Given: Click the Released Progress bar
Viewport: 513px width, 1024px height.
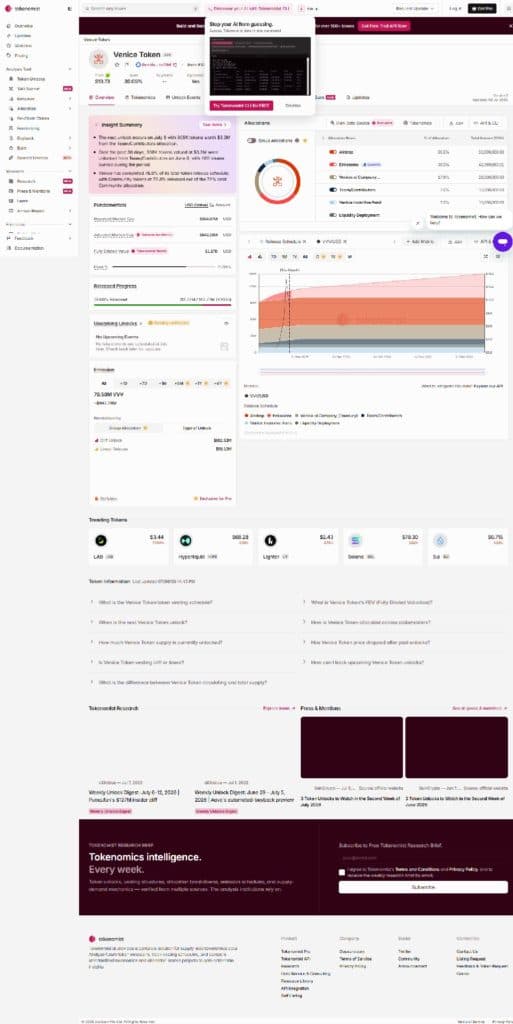Looking at the screenshot, I should [x=163, y=304].
